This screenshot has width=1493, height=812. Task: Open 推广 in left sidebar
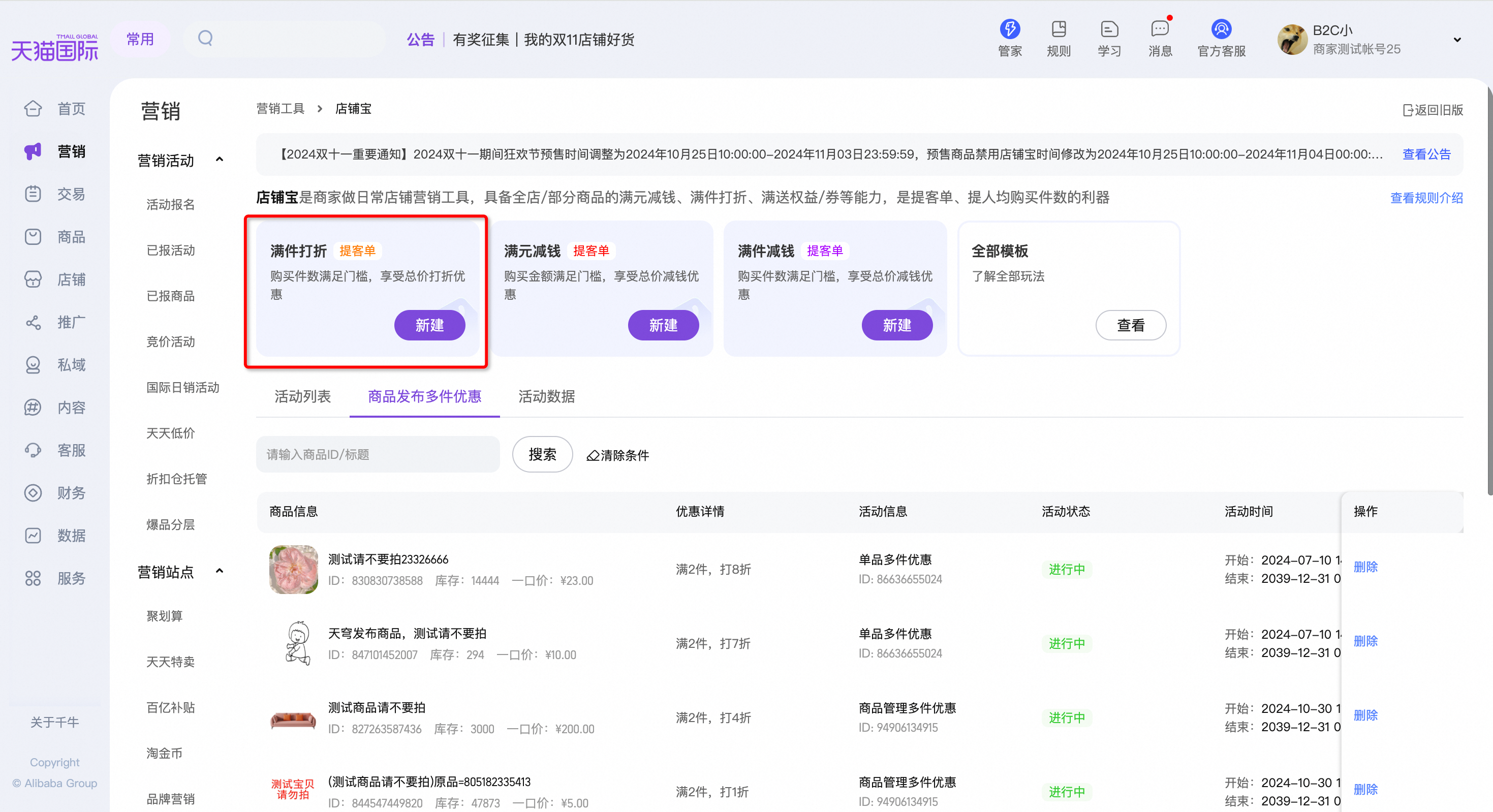(55, 322)
